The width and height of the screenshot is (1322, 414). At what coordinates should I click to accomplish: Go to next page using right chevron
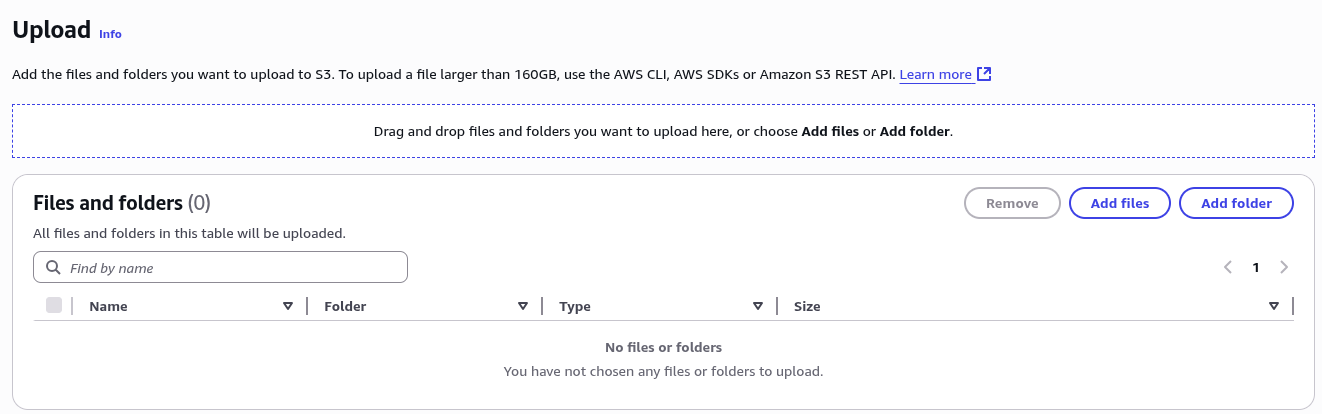pos(1284,267)
